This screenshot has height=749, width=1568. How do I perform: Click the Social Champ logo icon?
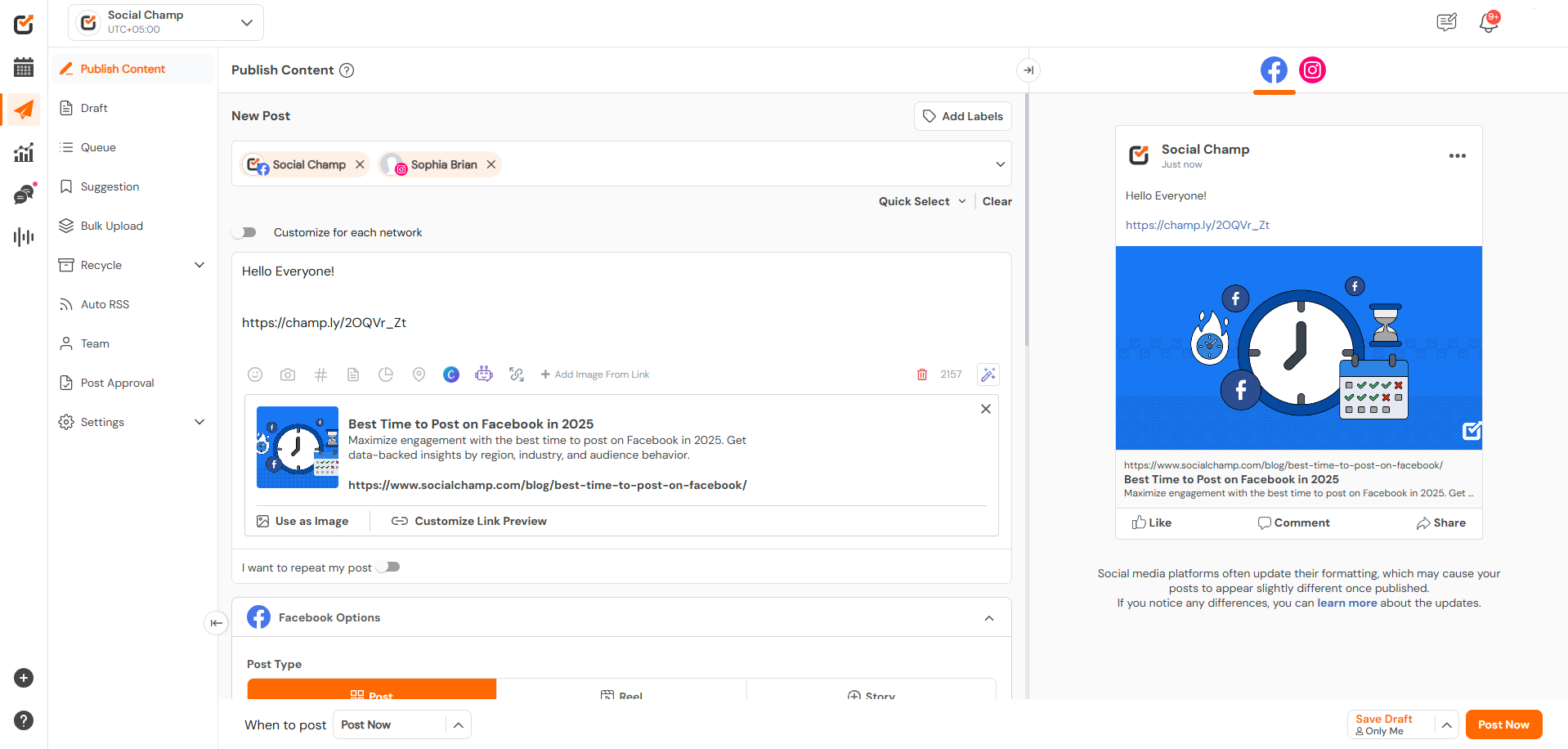[x=24, y=24]
